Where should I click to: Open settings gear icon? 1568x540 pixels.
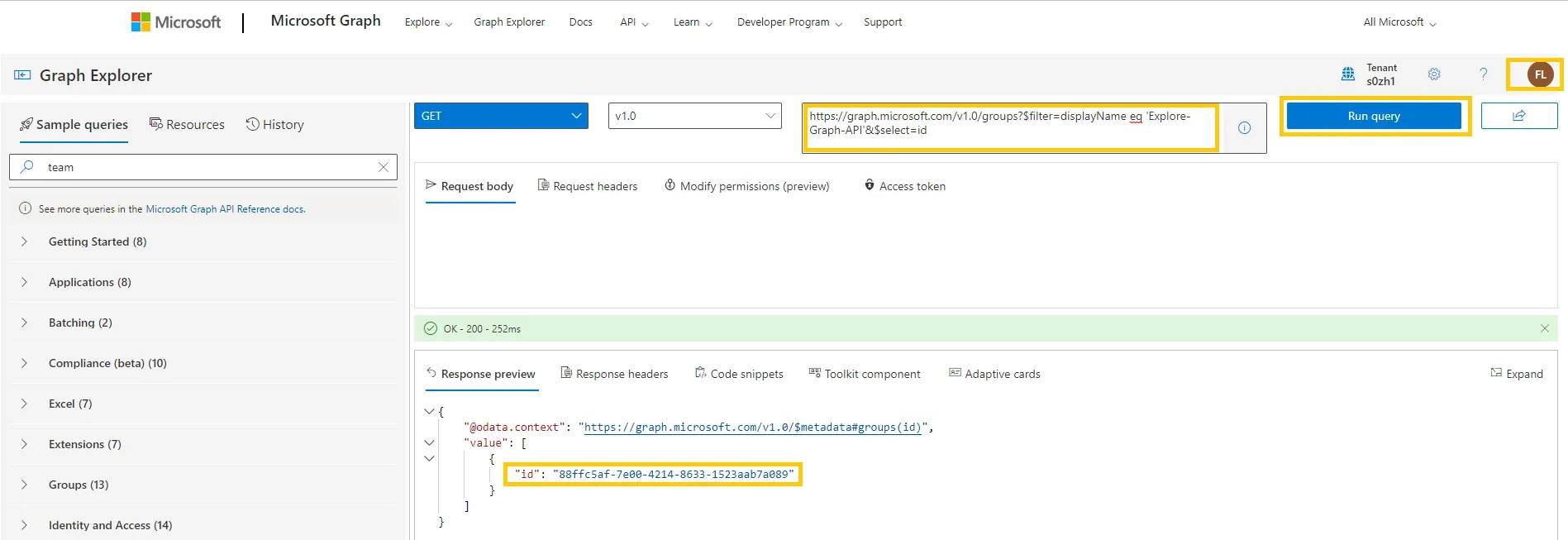[x=1434, y=74]
